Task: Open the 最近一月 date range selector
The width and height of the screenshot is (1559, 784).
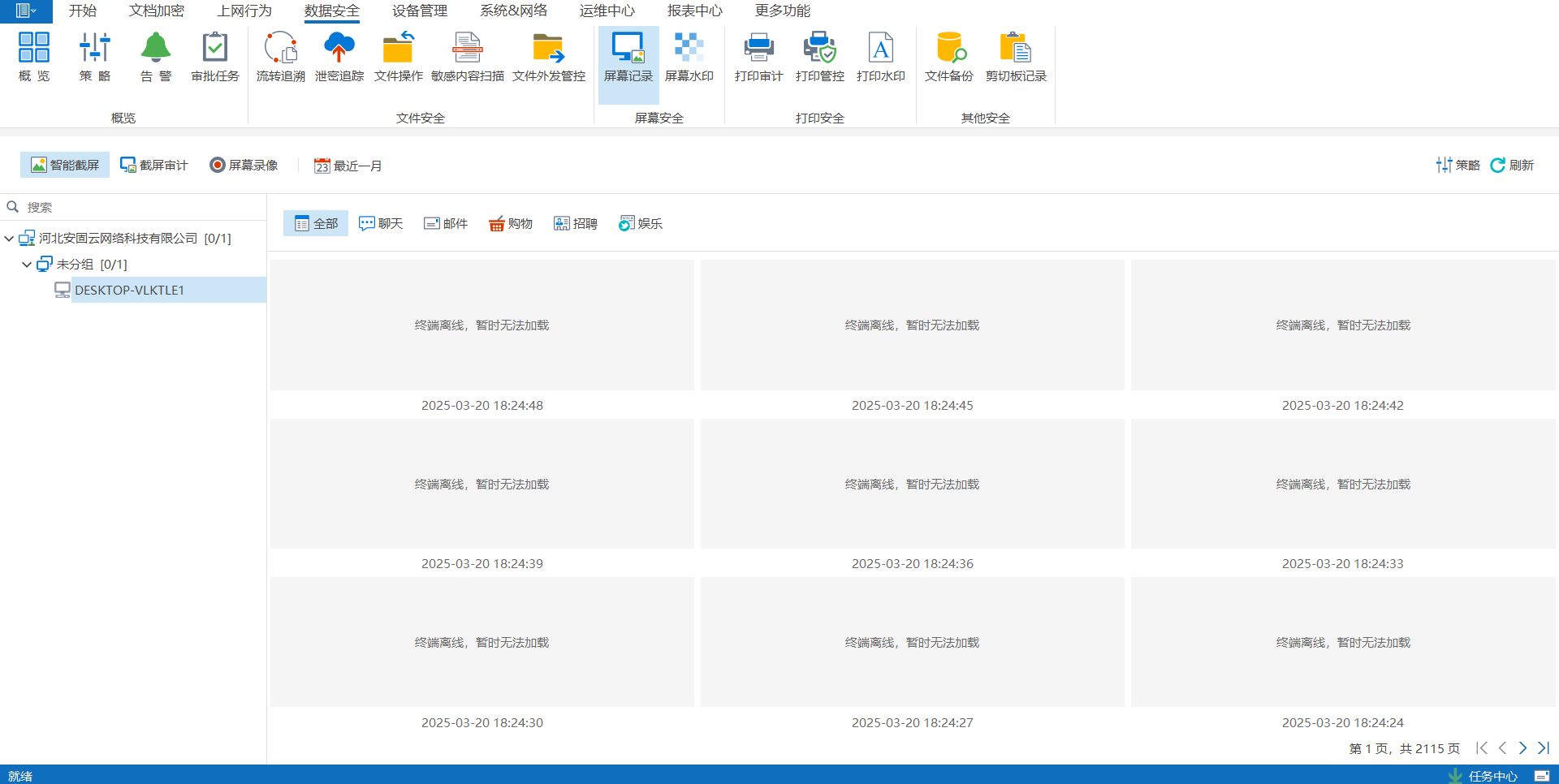Action: pos(348,166)
